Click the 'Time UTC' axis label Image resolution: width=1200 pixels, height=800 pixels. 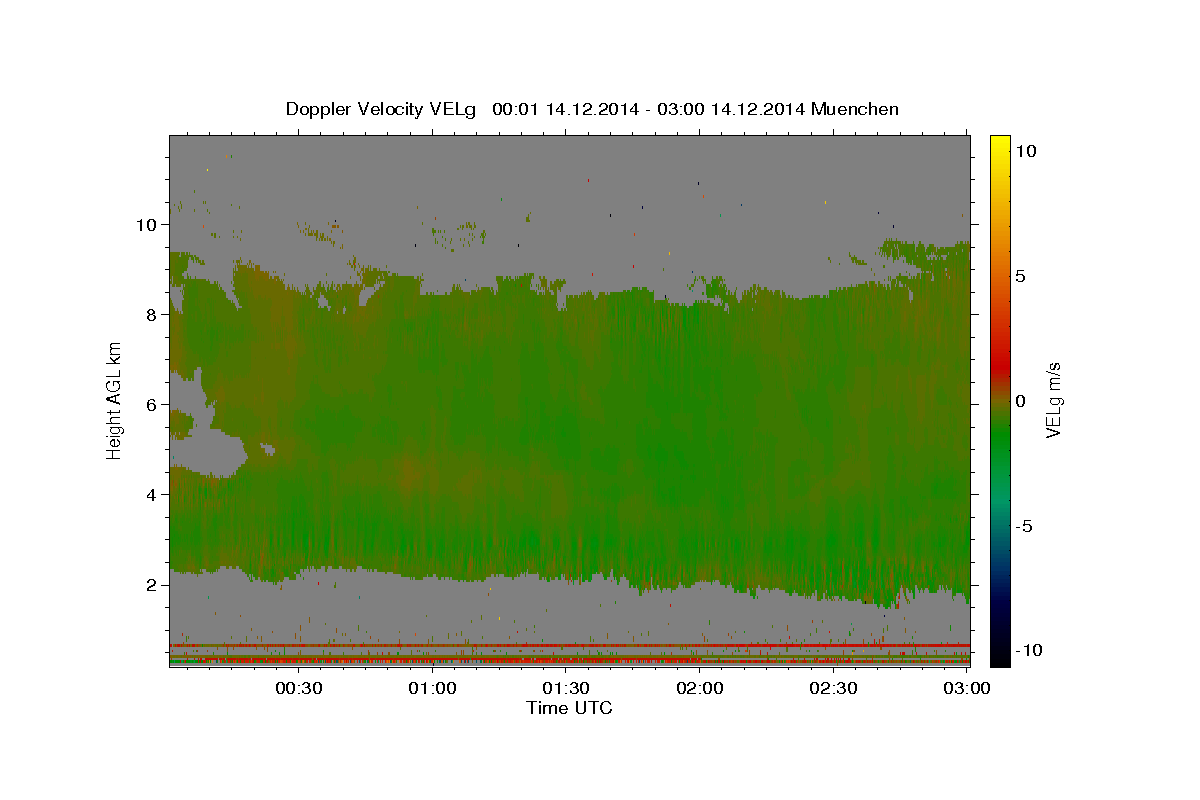tap(569, 708)
